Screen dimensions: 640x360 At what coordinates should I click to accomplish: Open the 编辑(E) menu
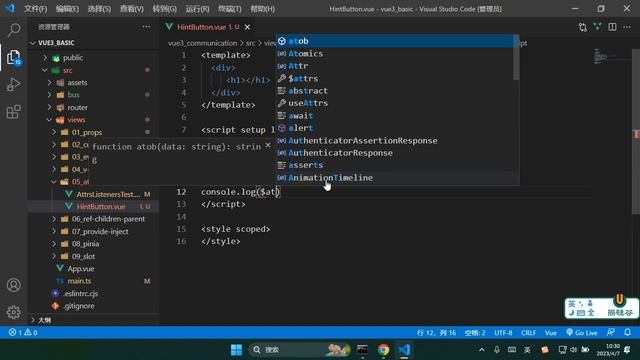point(67,9)
